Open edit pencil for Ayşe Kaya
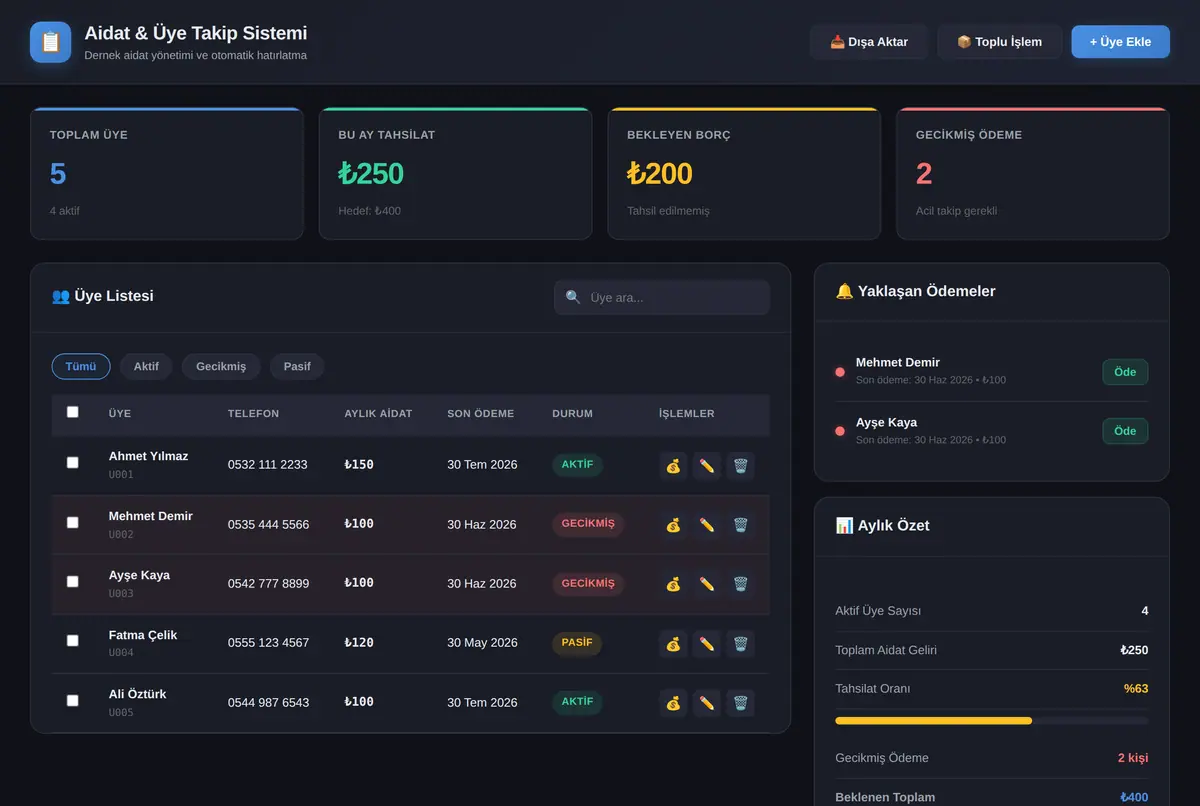Image resolution: width=1200 pixels, height=806 pixels. (707, 584)
